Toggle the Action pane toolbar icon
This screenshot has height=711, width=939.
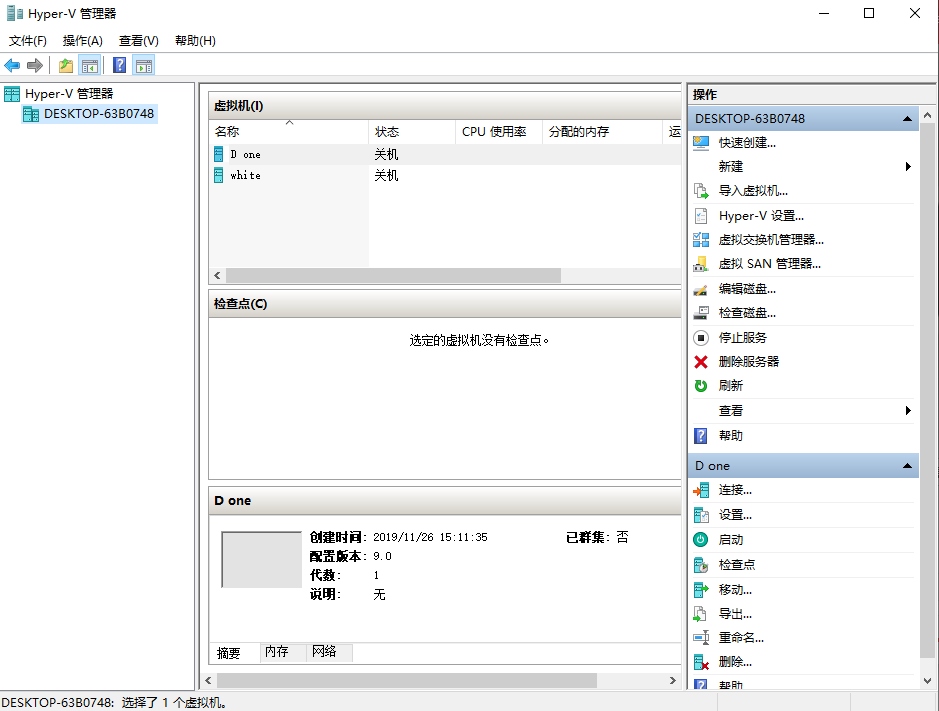[x=144, y=65]
